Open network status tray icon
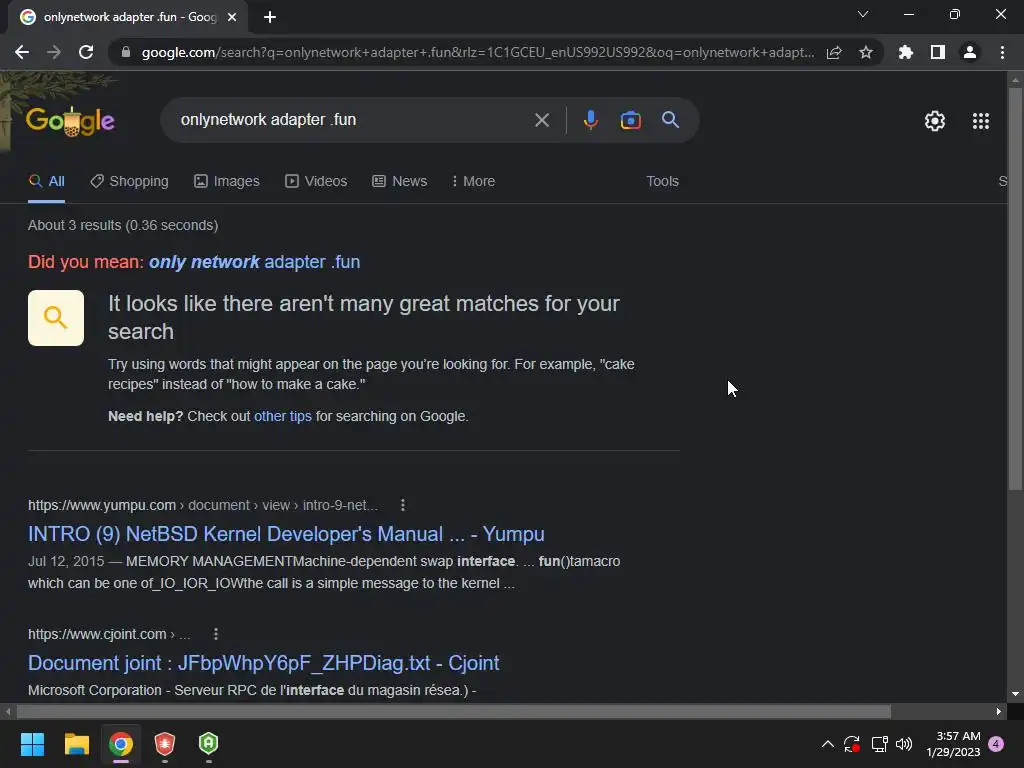Screen dimensions: 1024x768 (879, 744)
